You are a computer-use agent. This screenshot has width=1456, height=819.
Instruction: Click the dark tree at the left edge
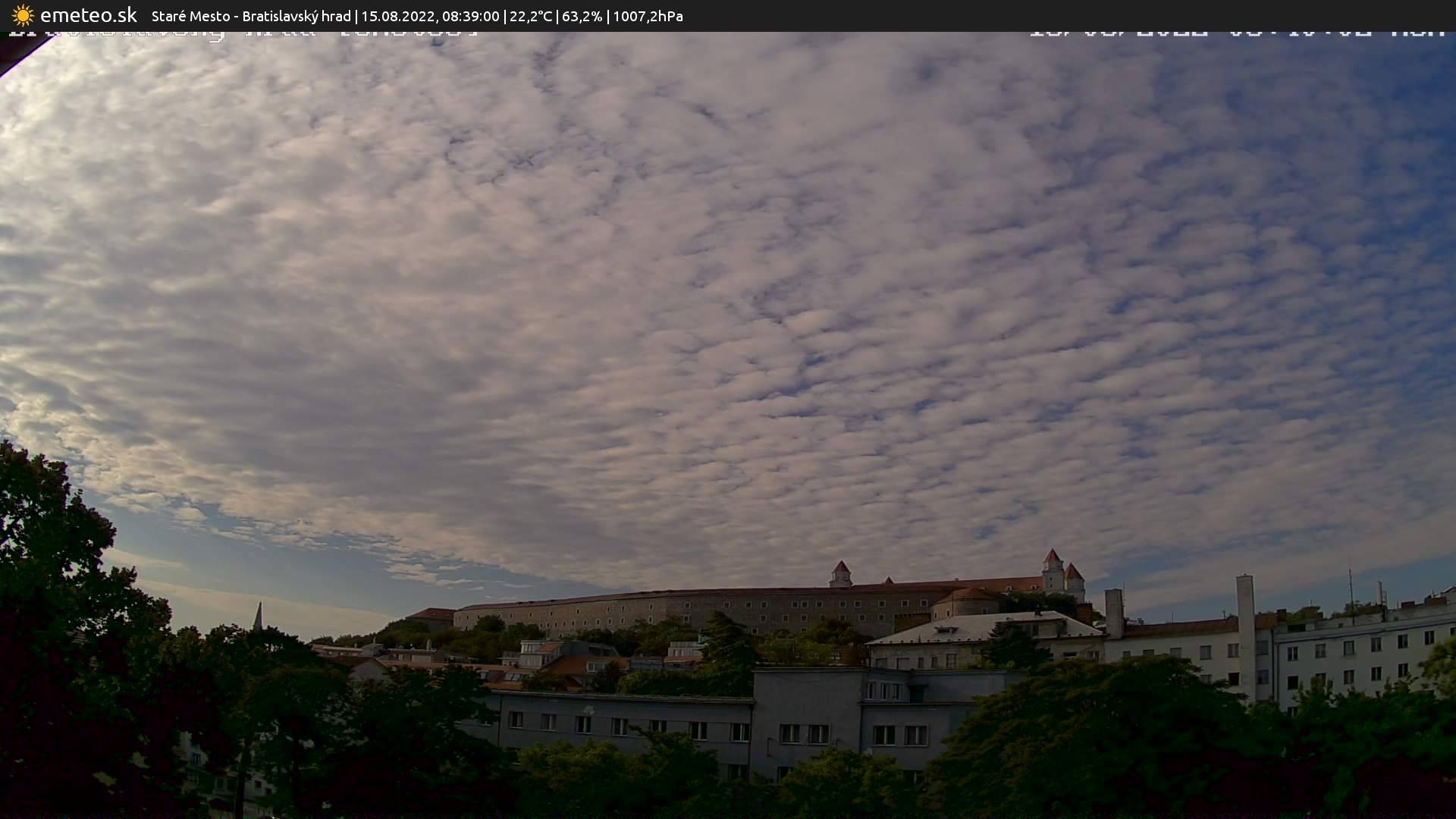coord(53,607)
